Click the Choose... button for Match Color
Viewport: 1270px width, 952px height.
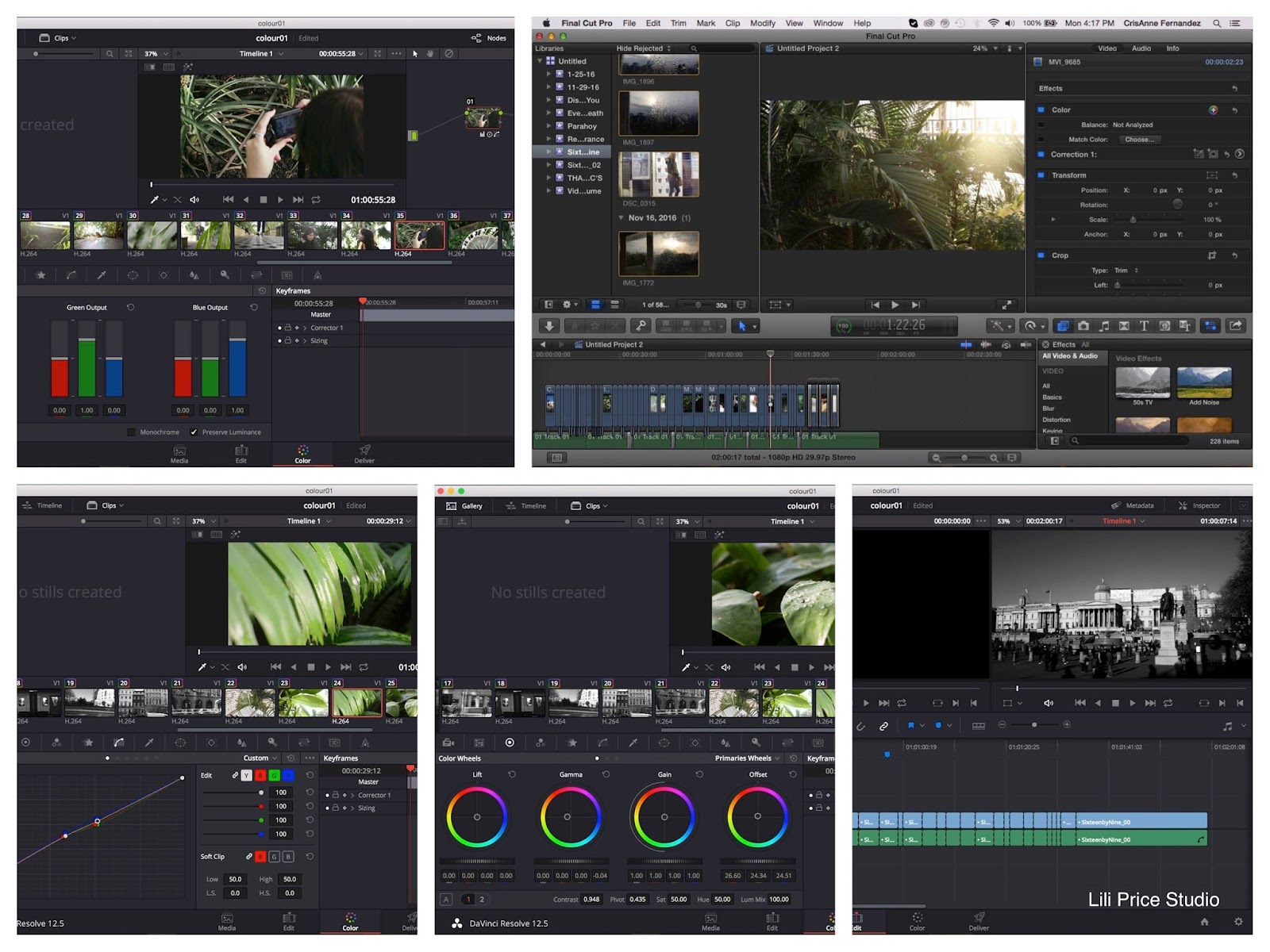1139,140
